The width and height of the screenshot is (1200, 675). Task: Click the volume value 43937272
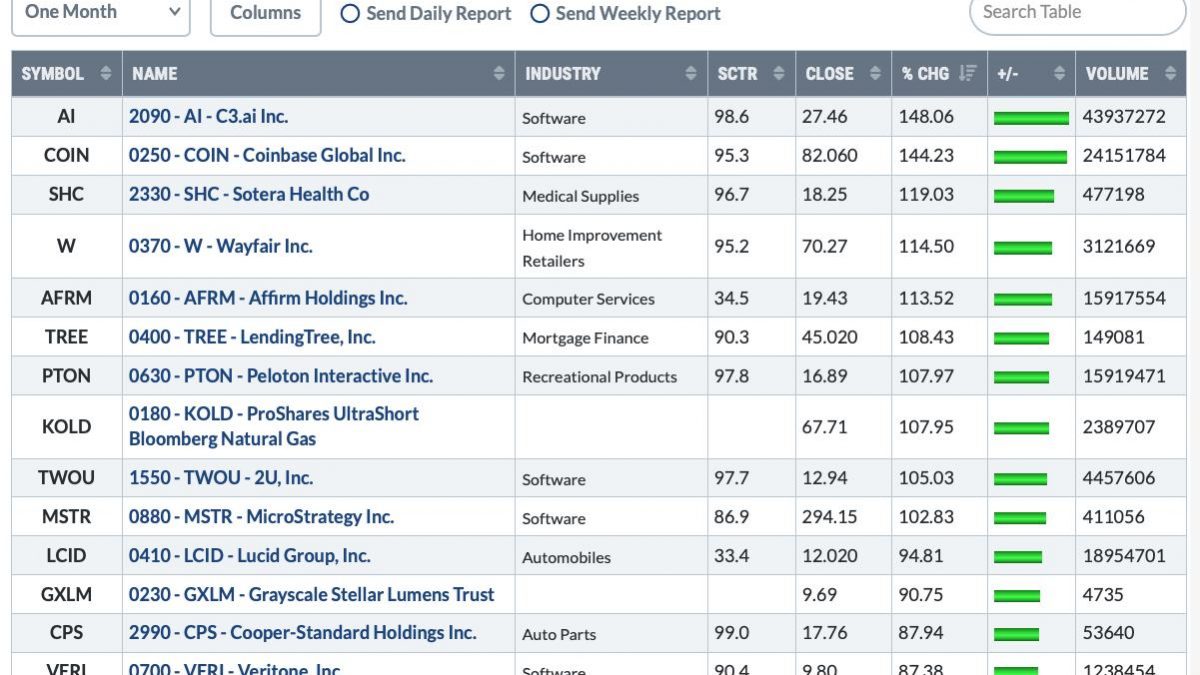coord(1124,116)
